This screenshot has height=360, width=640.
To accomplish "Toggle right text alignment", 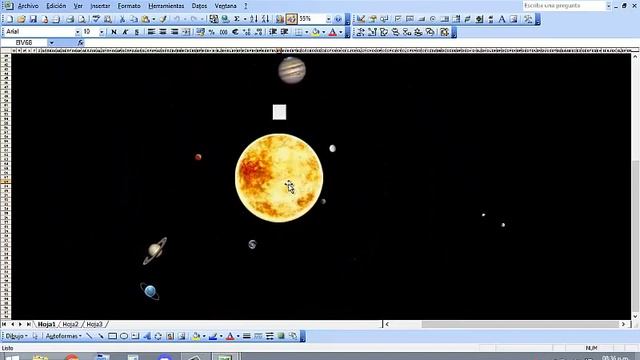I will click(x=174, y=32).
